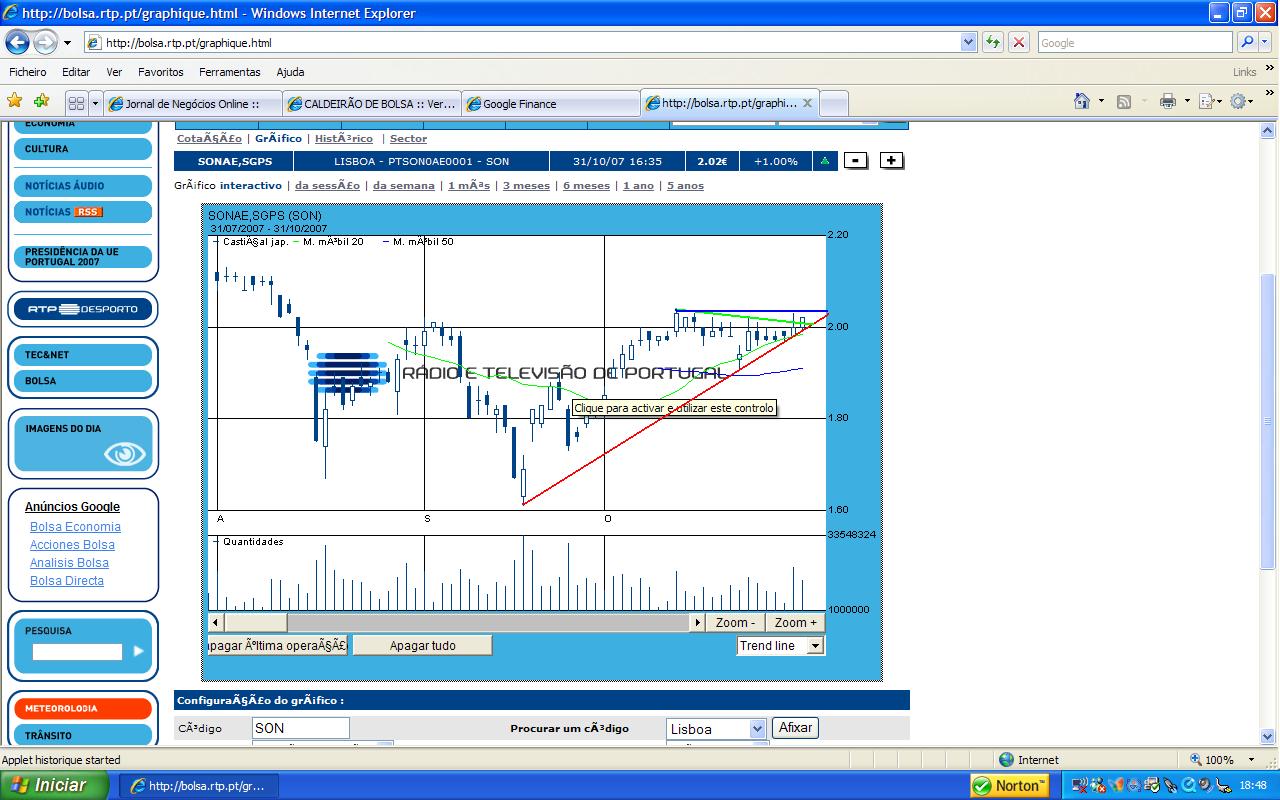The width and height of the screenshot is (1280, 800).
Task: Open the Norton status indicator in the taskbar
Action: coord(1009,785)
